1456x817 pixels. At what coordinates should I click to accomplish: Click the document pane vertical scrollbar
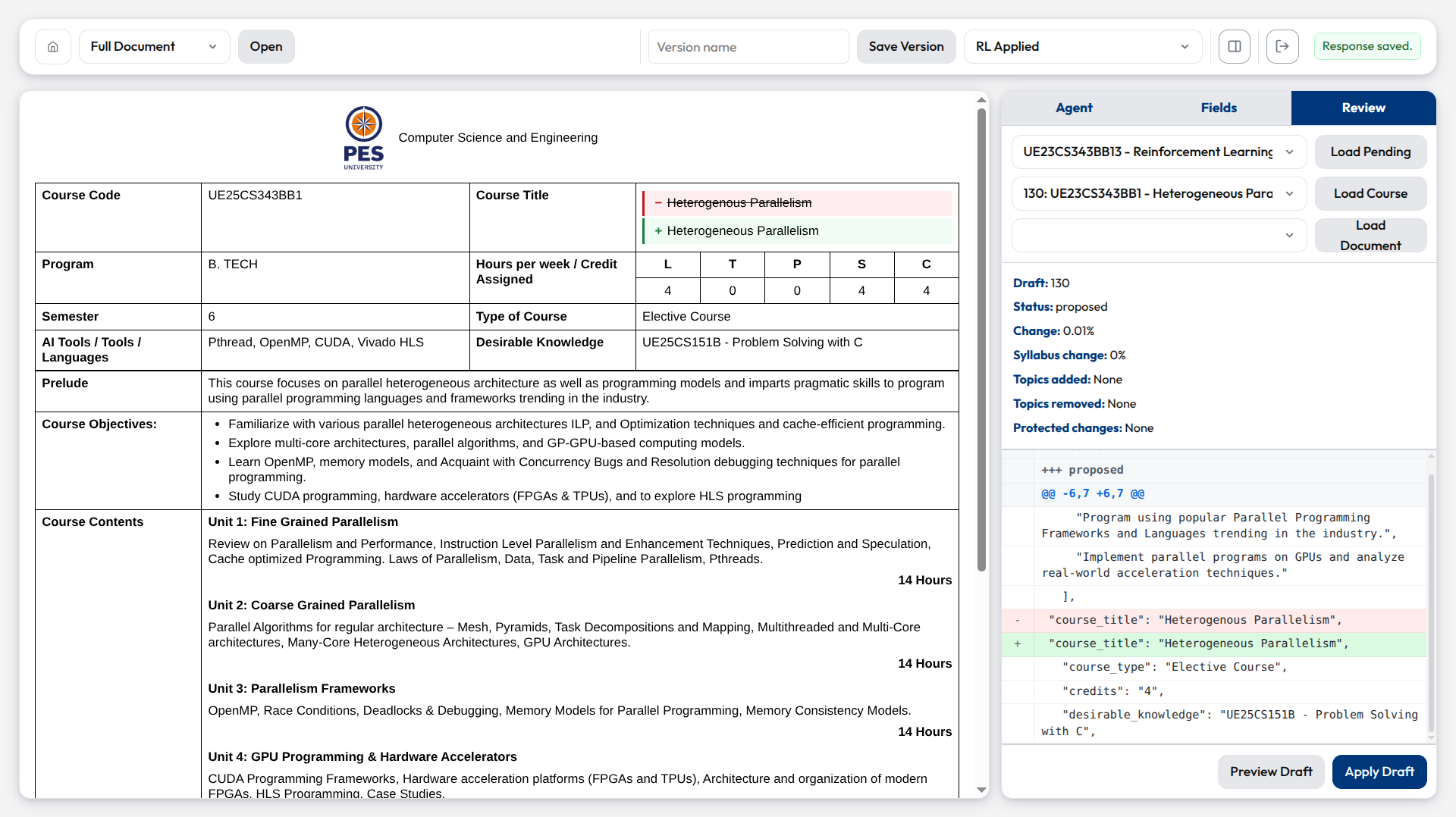coord(981,341)
